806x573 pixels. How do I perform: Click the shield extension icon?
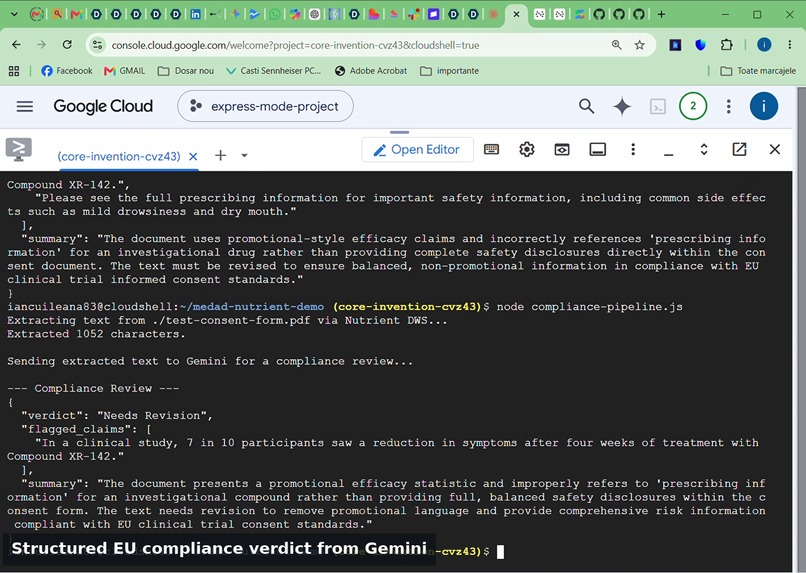701,45
